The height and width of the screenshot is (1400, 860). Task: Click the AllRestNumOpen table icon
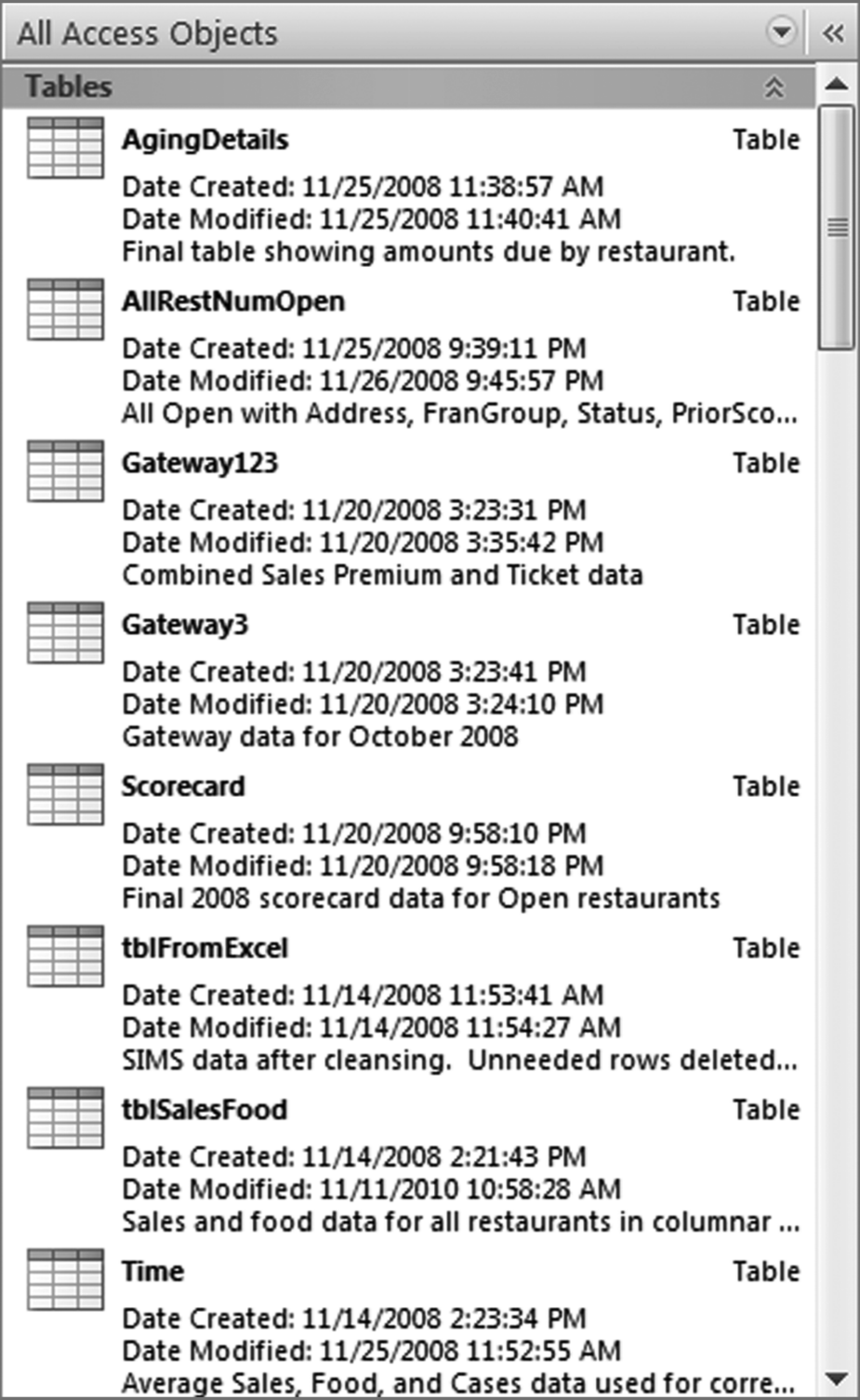tap(65, 310)
